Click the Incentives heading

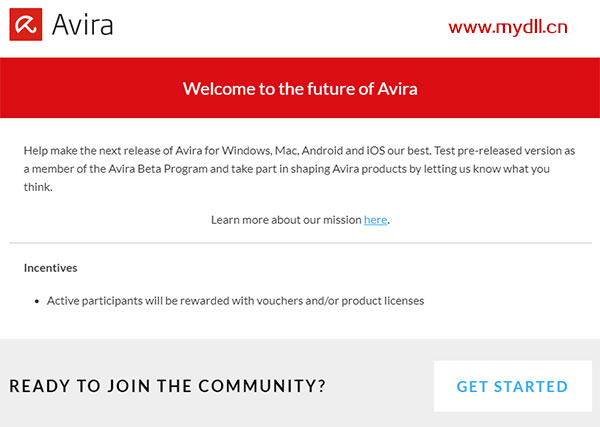pyautogui.click(x=51, y=268)
